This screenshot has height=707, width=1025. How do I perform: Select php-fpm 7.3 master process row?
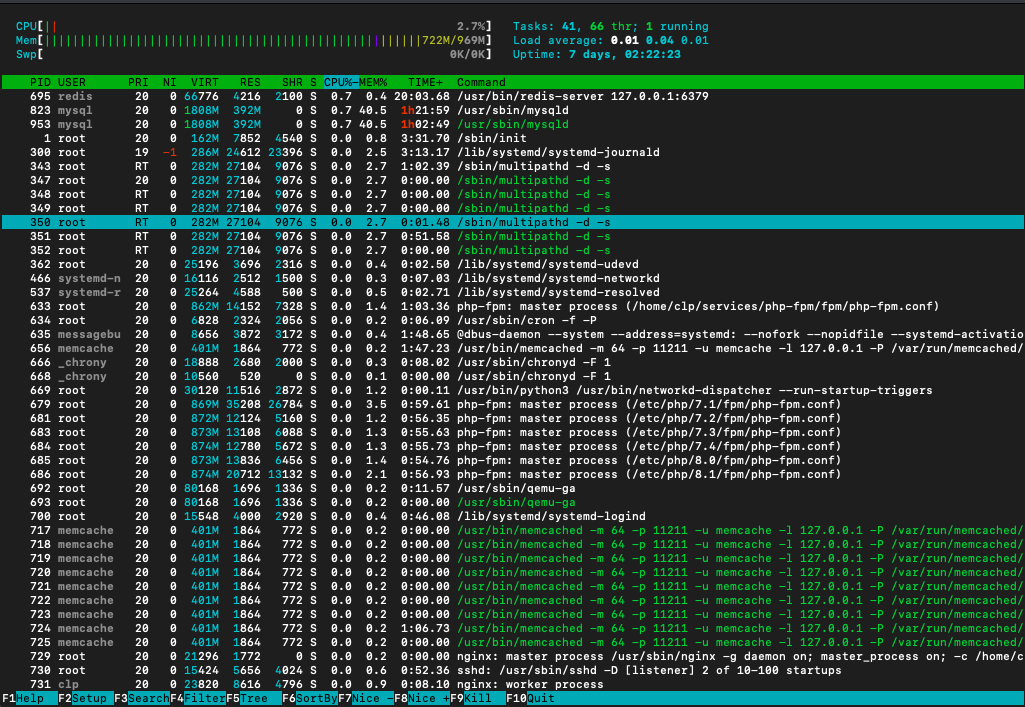point(512,433)
